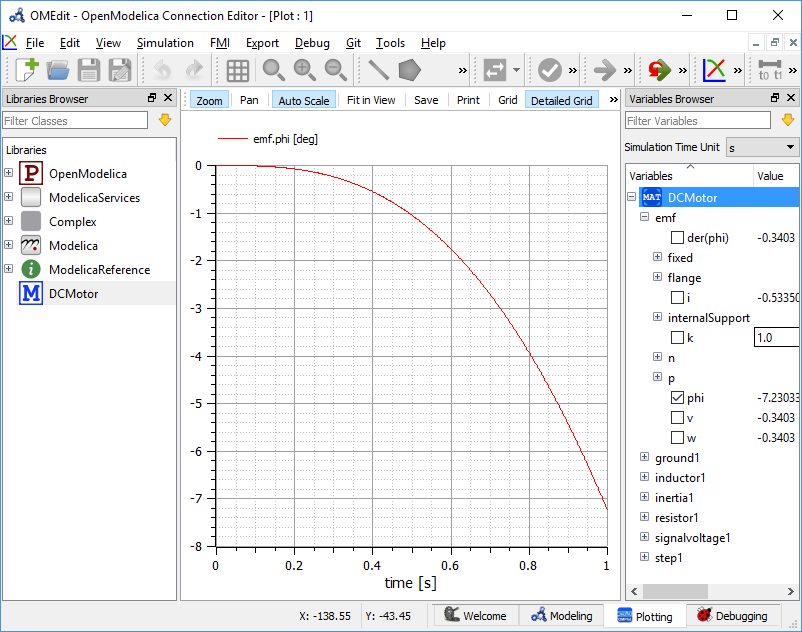Screen dimensions: 802x632
Task: Uncheck the phi variable checkbox
Action: pyautogui.click(x=678, y=398)
